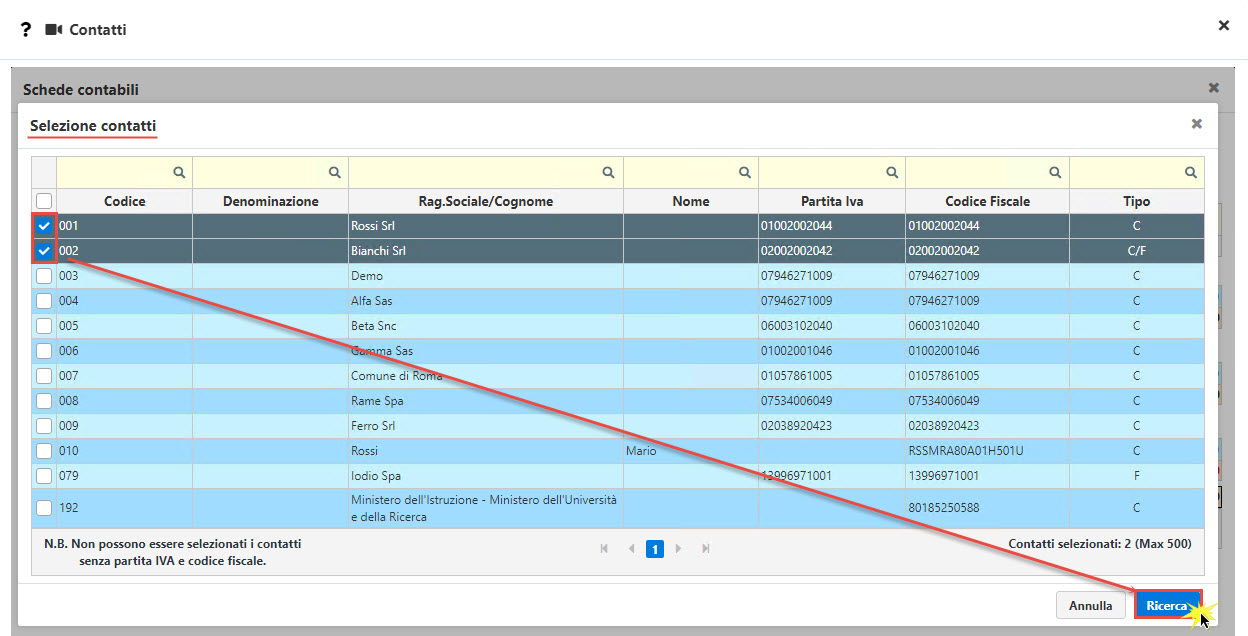Click search icon in Partita Iva filter
Image resolution: width=1248 pixels, height=636 pixels.
(892, 172)
